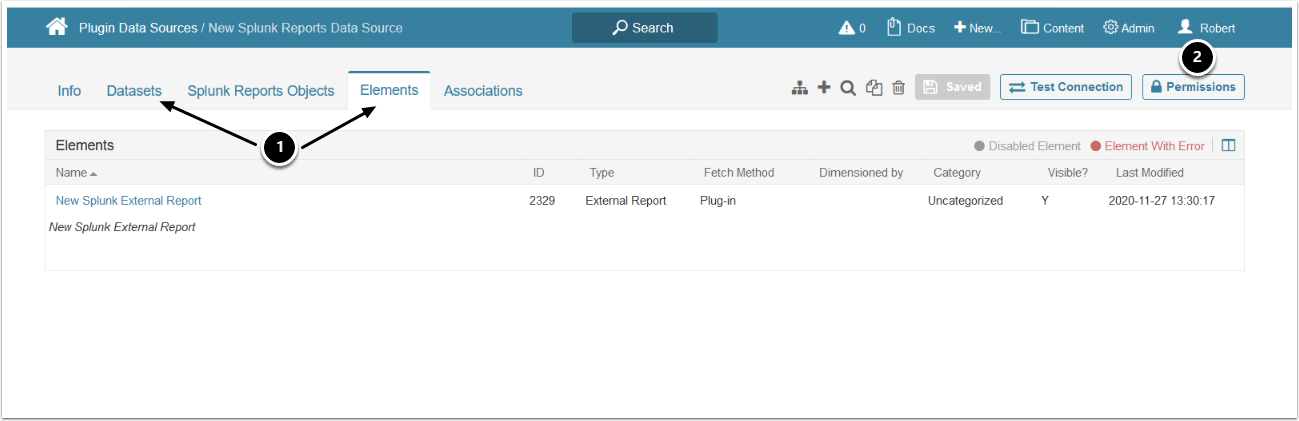Click the Uncategorized category cell

965,201
